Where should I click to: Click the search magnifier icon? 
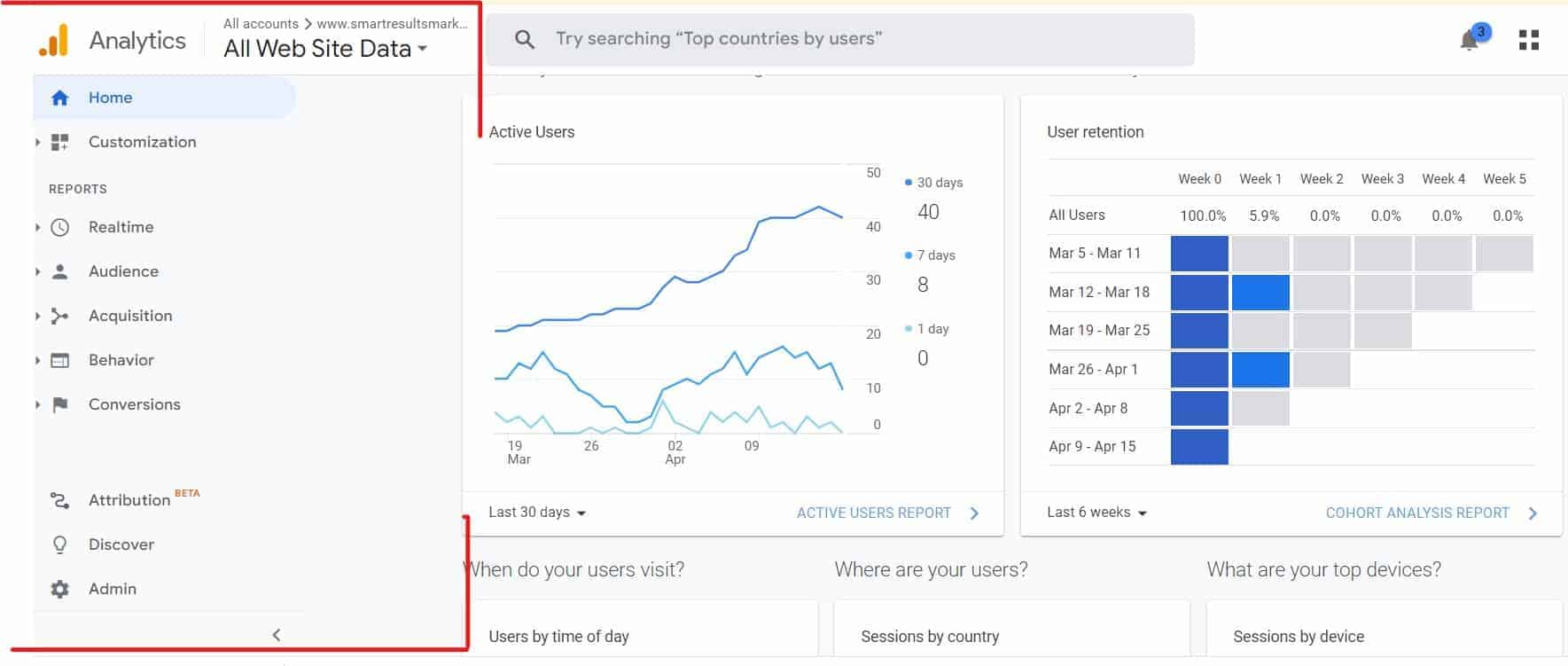tap(525, 39)
